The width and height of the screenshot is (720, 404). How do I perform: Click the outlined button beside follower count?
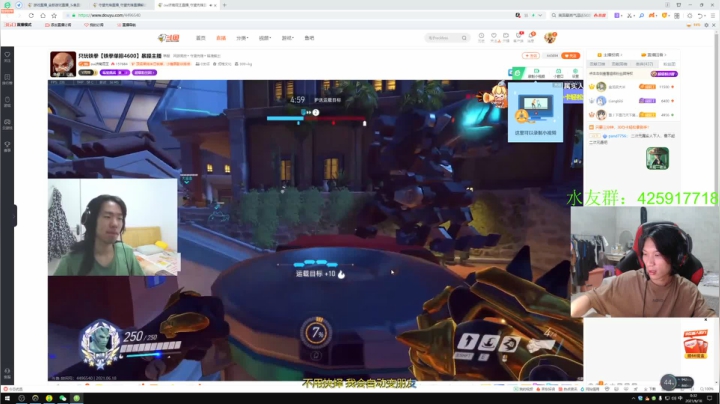pyautogui.click(x=531, y=56)
